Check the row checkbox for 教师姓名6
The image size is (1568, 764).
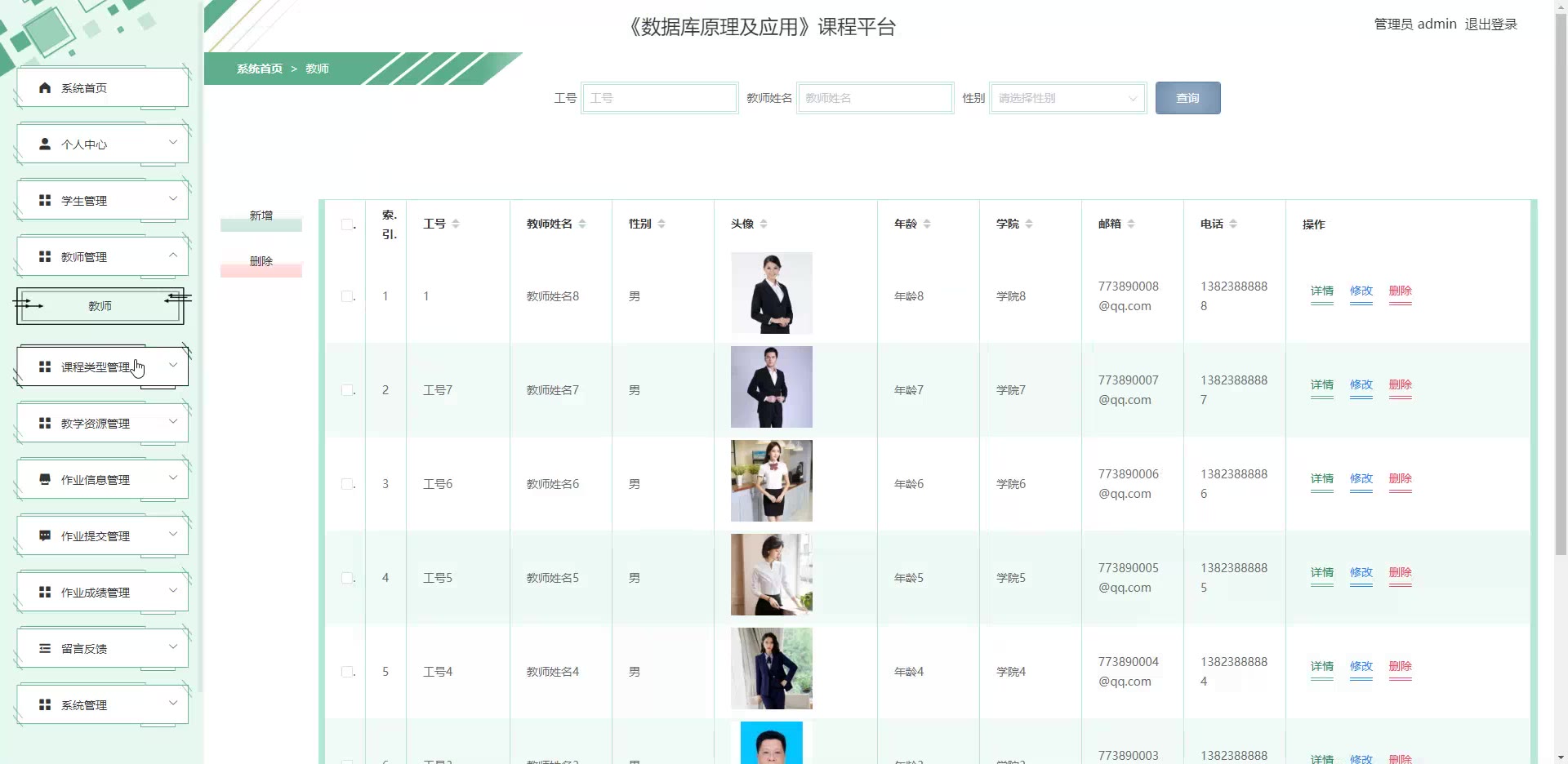347,484
